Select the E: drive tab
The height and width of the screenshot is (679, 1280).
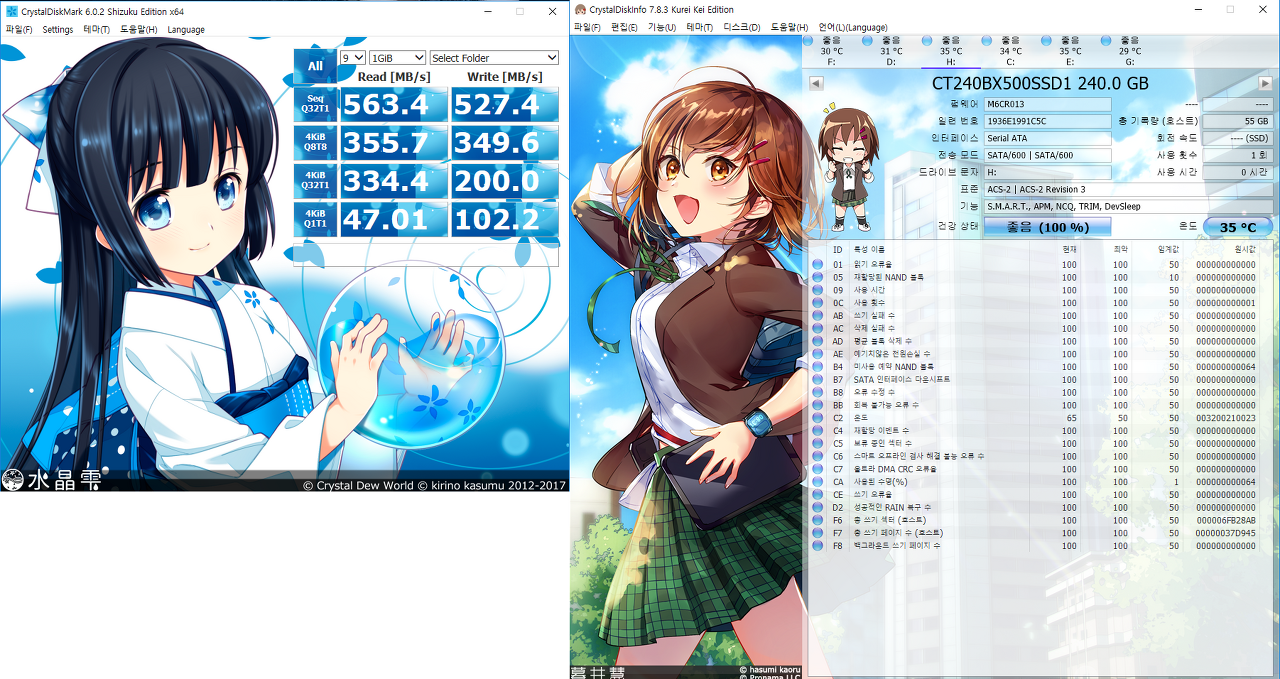coord(1069,50)
